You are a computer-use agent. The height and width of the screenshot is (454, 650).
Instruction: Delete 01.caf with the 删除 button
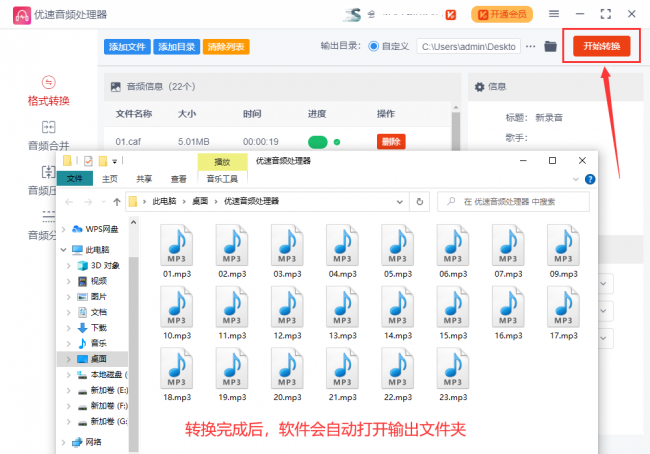pyautogui.click(x=391, y=142)
